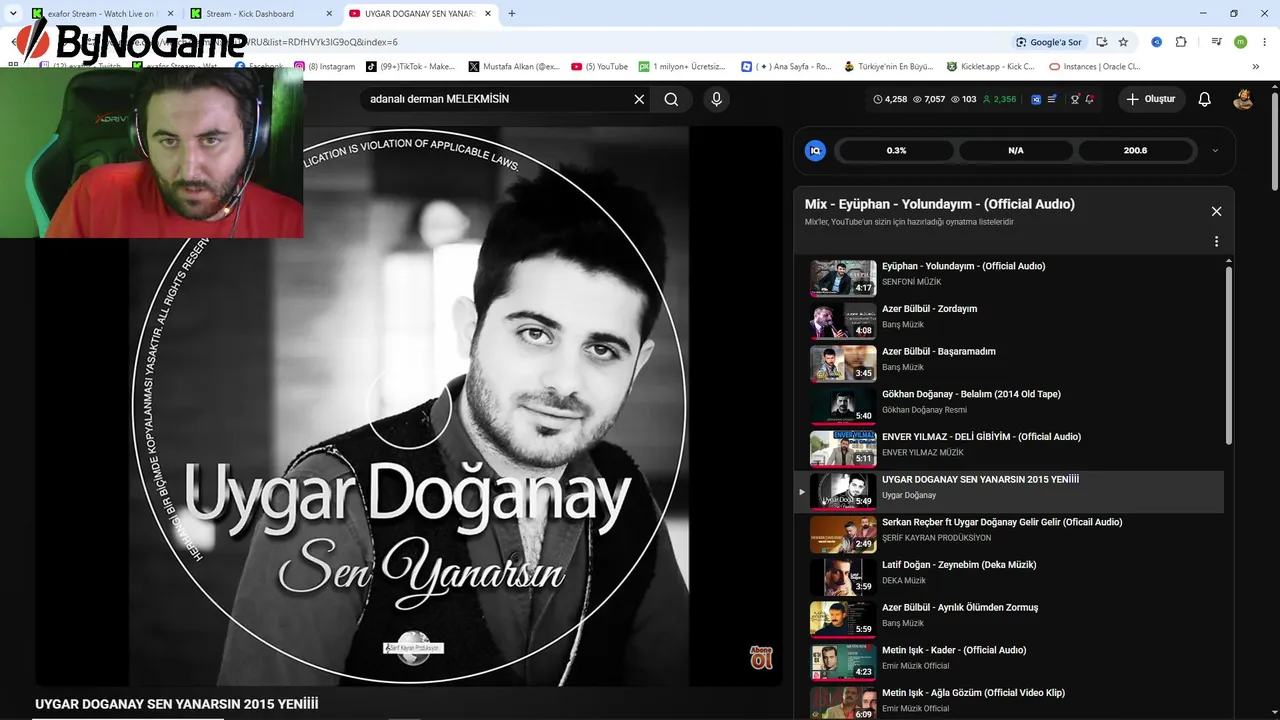Expand the vidIQ stats panel chevron
This screenshot has height=720, width=1280.
[x=1215, y=150]
